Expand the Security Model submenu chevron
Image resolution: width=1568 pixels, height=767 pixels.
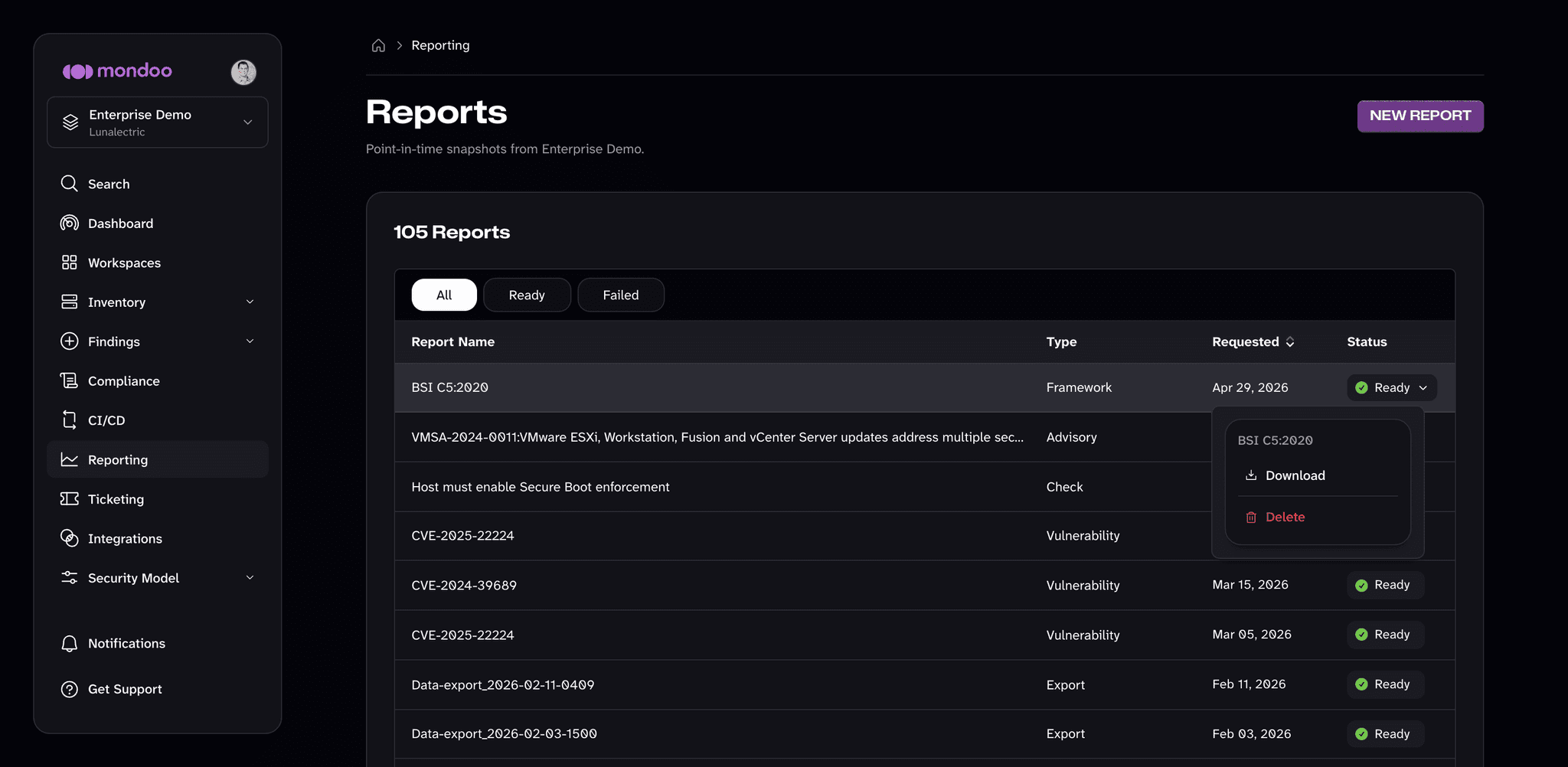250,578
